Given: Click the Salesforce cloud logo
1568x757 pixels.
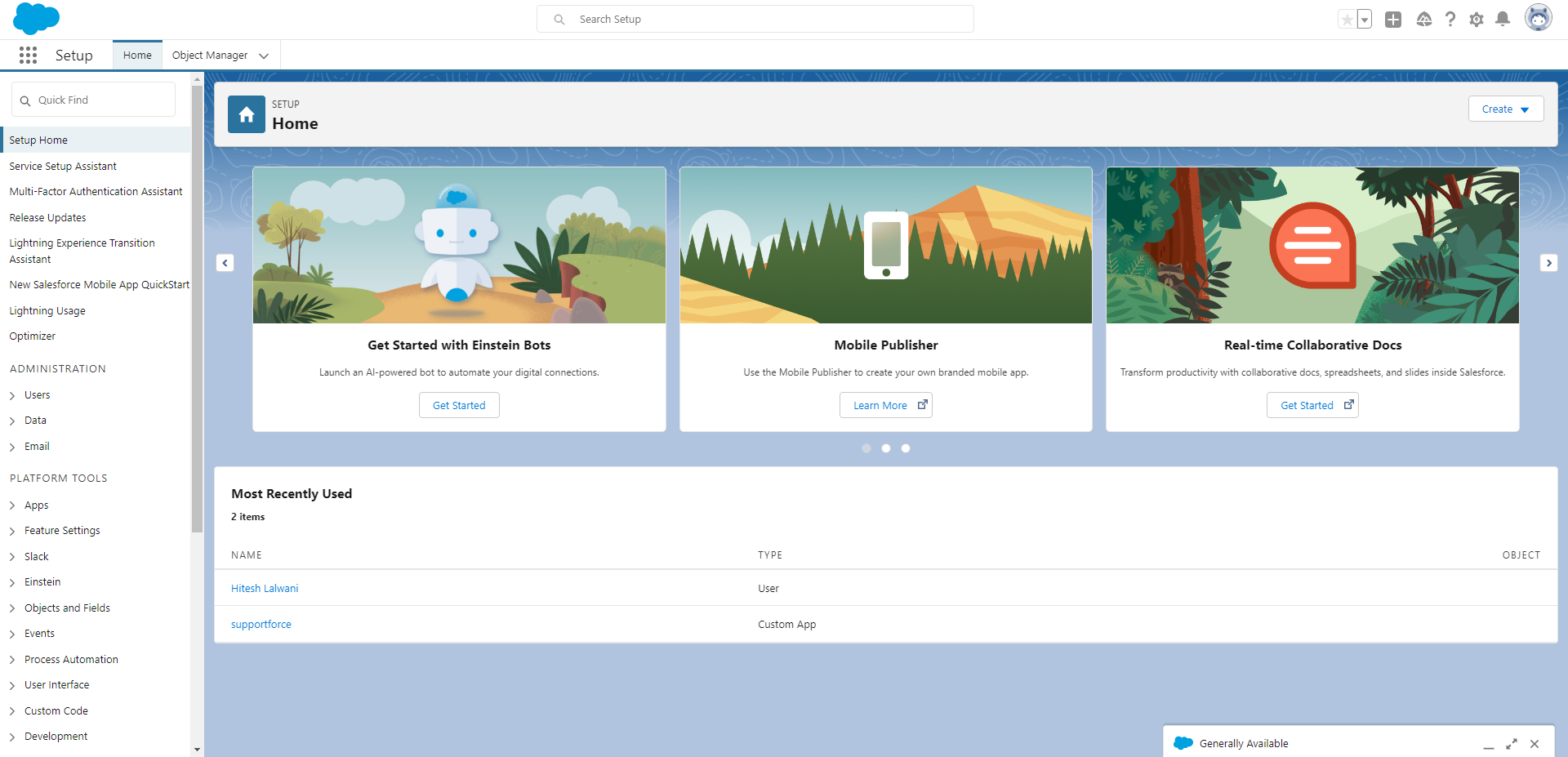Looking at the screenshot, I should point(36,18).
